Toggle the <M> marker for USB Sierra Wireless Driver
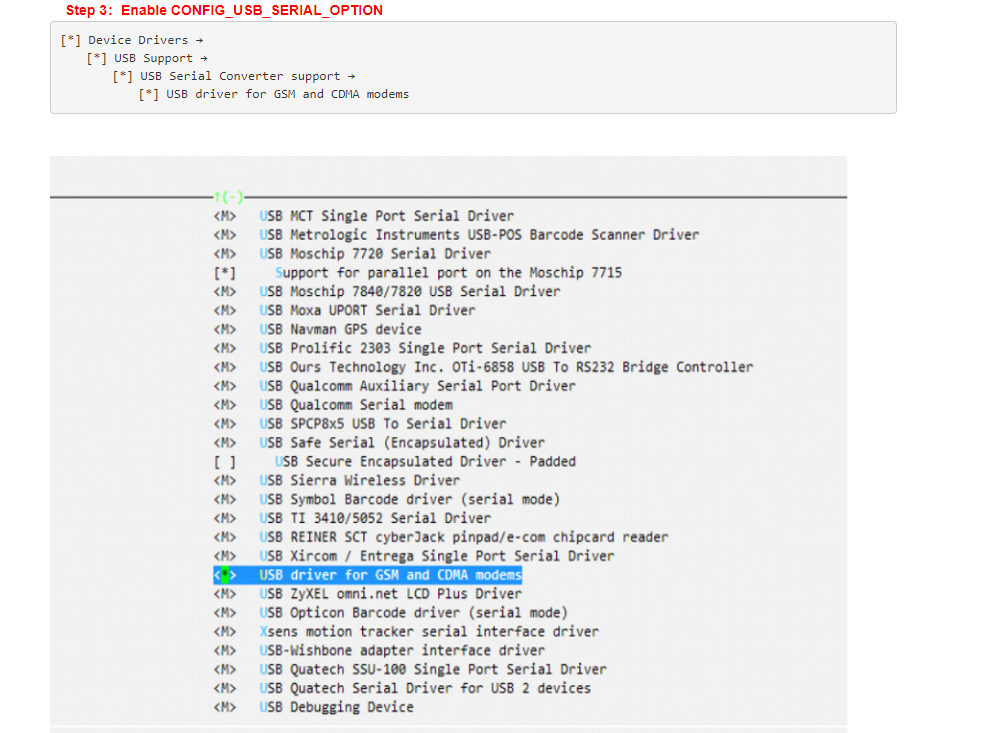 225,480
